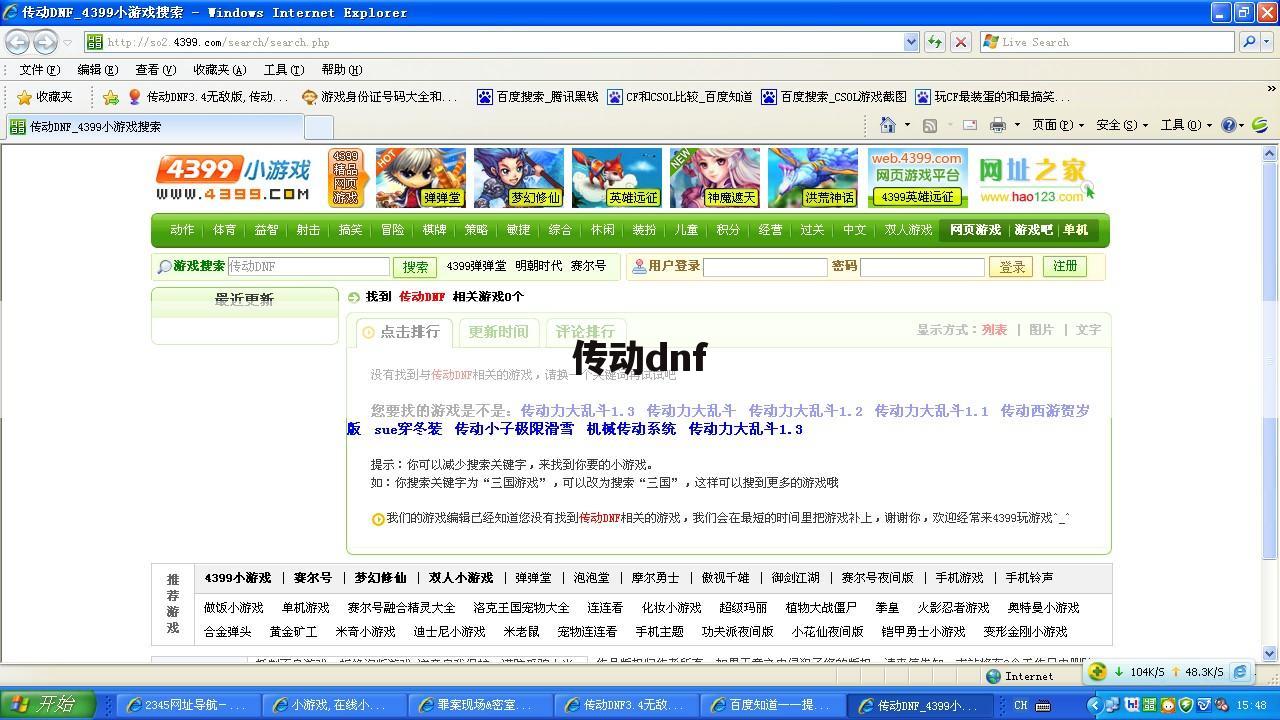Image resolution: width=1280 pixels, height=720 pixels.
Task: Open the 页面(P) dropdown menu
Action: tap(1058, 125)
